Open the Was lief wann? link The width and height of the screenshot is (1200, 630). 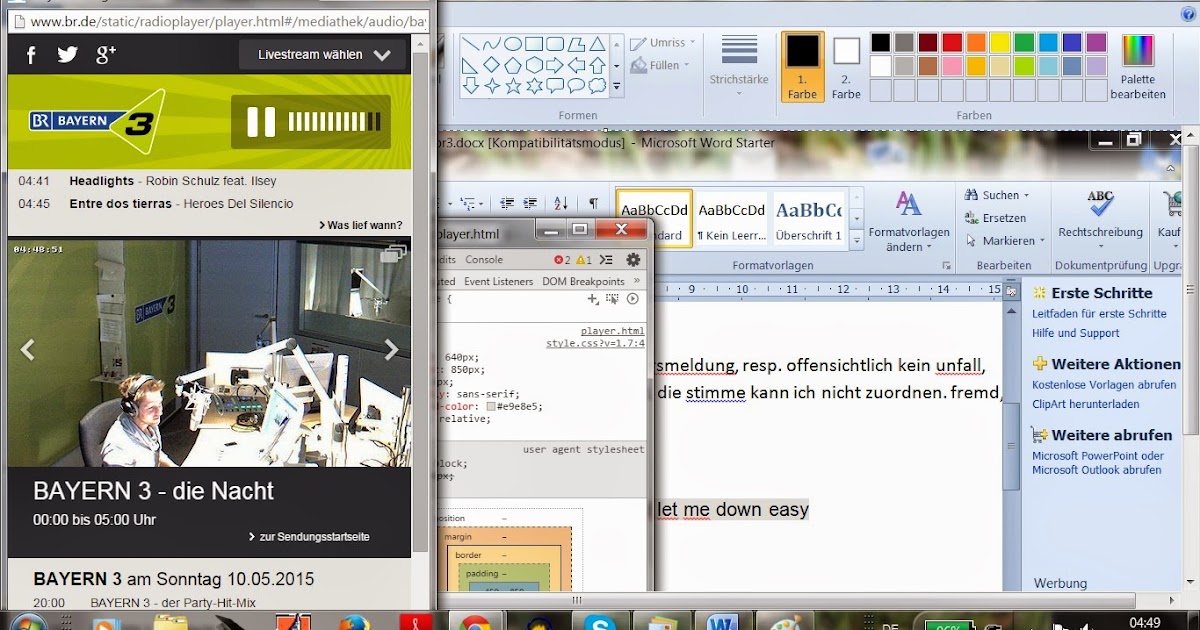tap(361, 225)
